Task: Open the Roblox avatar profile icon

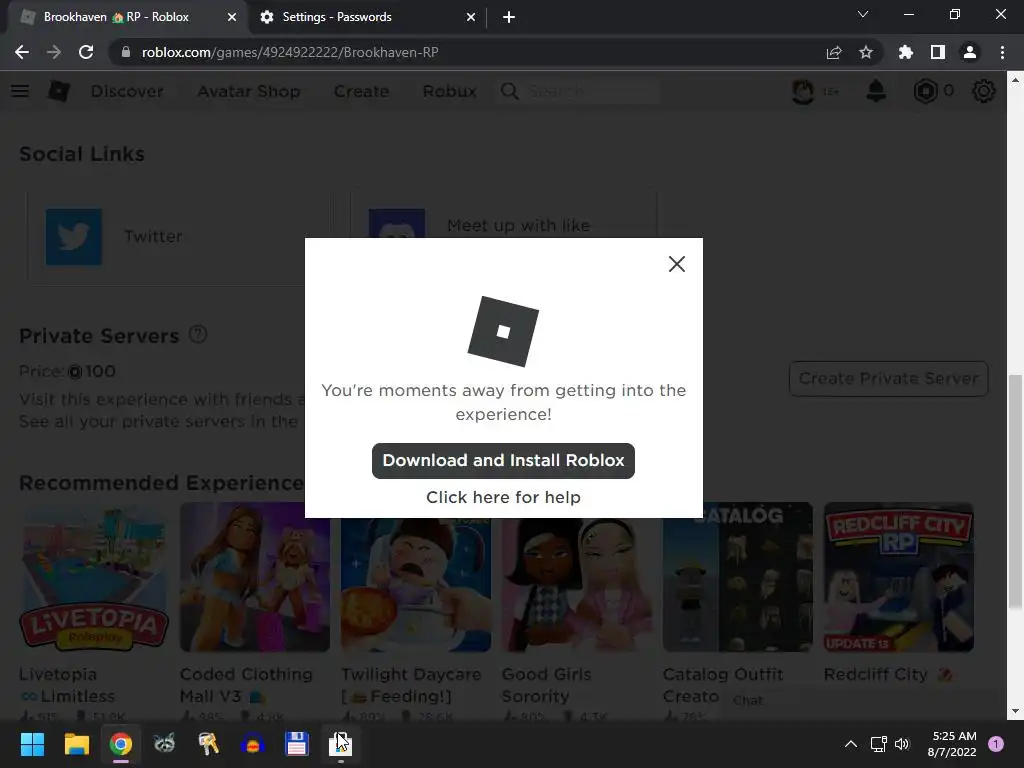Action: [803, 91]
